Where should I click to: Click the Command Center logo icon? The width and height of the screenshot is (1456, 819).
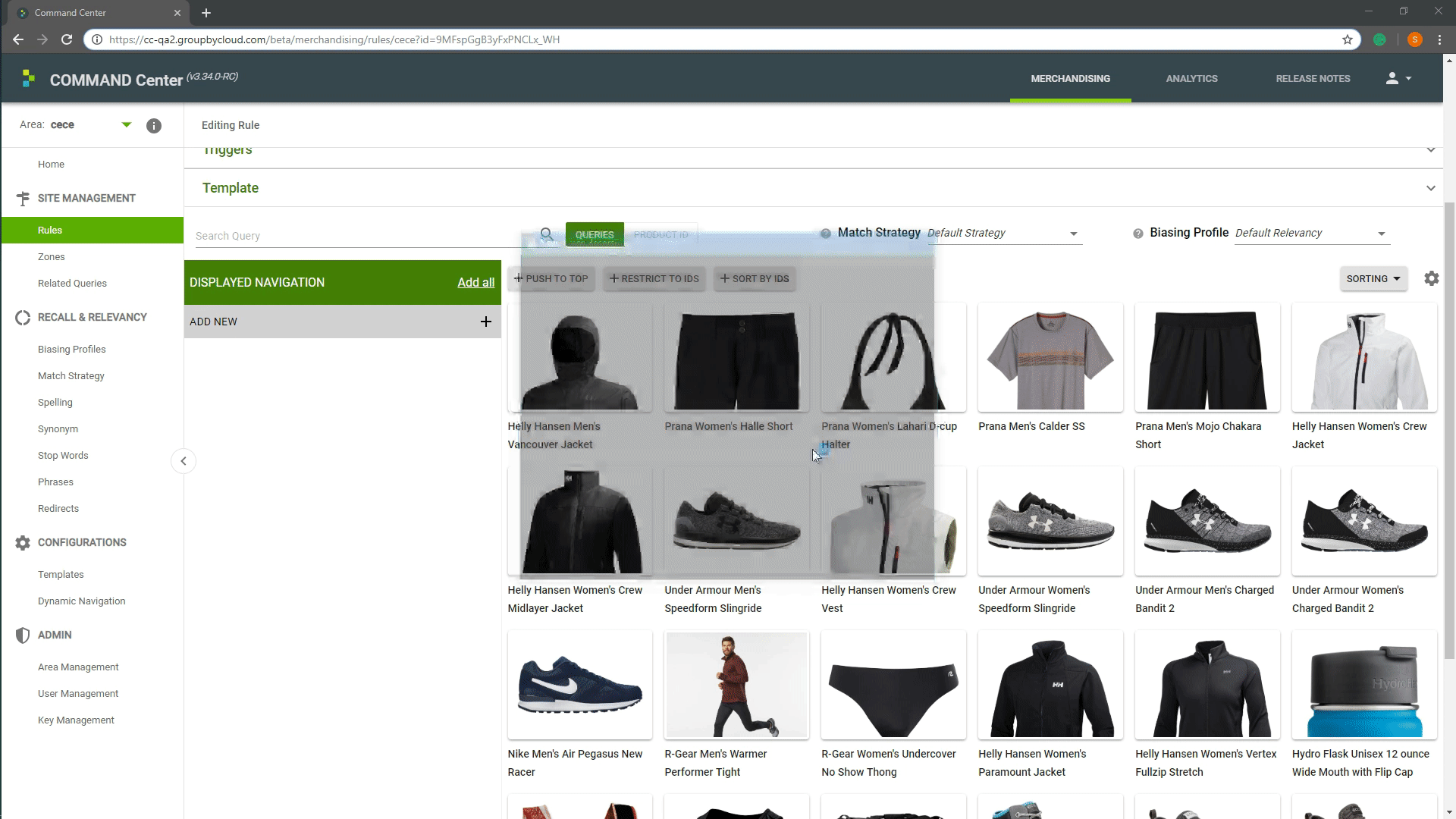pyautogui.click(x=29, y=78)
